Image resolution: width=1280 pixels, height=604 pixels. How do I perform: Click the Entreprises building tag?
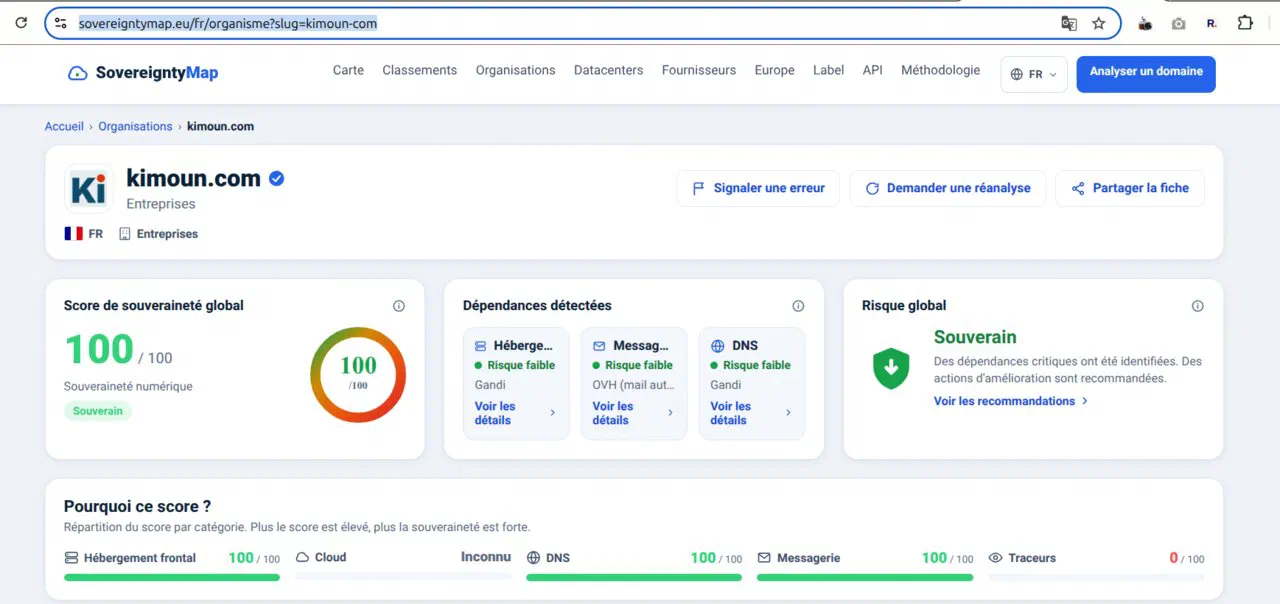click(158, 234)
